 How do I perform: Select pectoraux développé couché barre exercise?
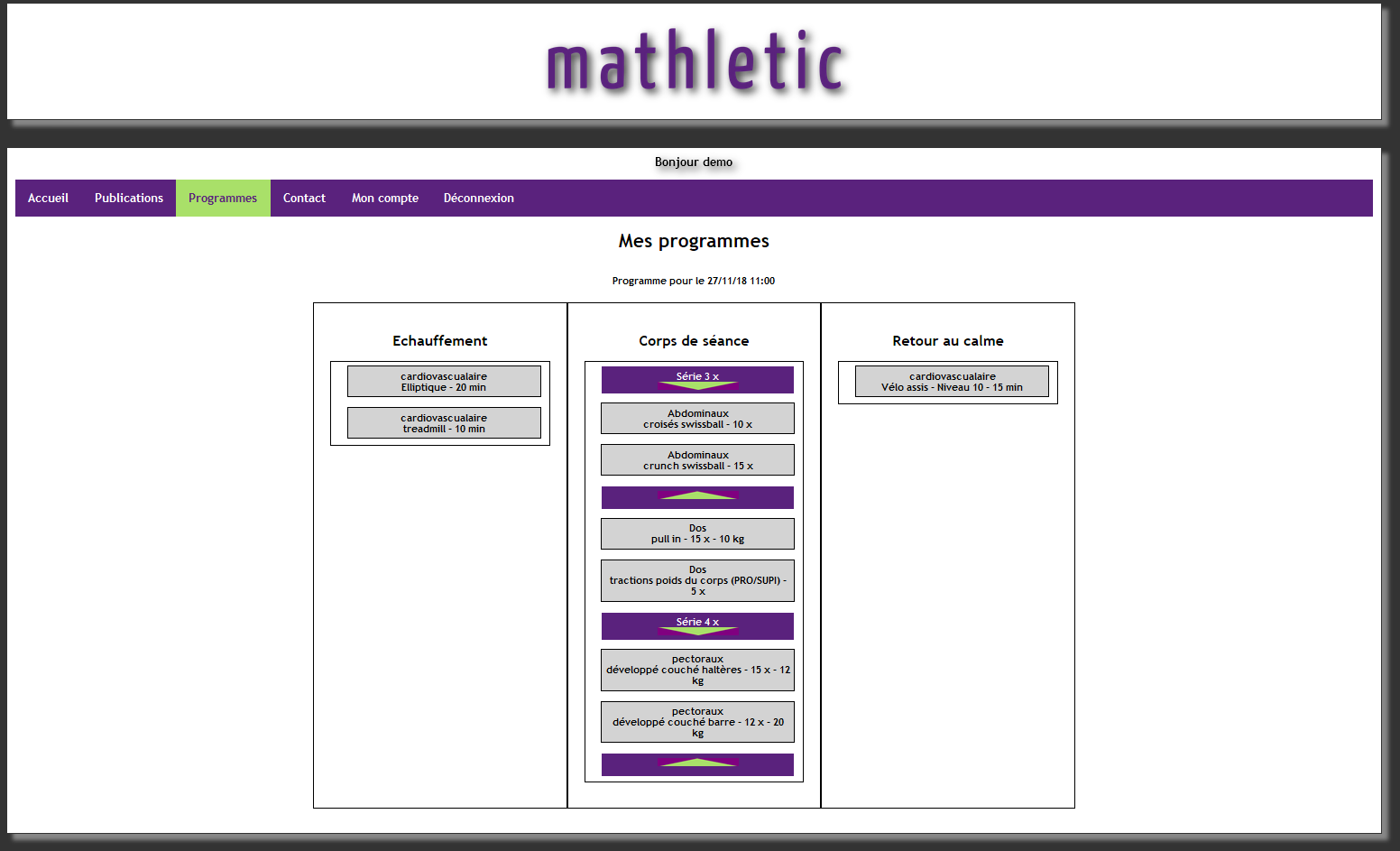(x=697, y=722)
